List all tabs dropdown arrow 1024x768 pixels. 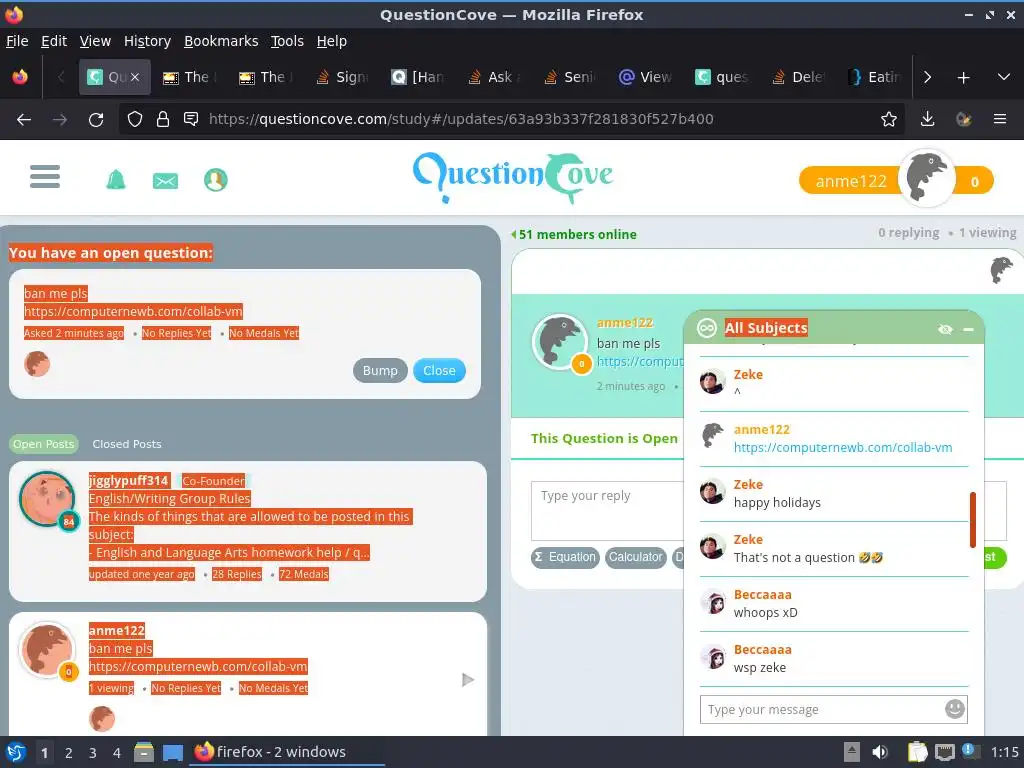[1004, 77]
